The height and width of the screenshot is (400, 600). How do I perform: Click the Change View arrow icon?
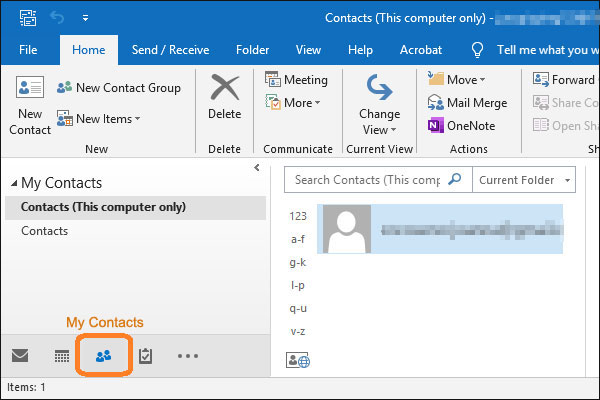(x=379, y=87)
